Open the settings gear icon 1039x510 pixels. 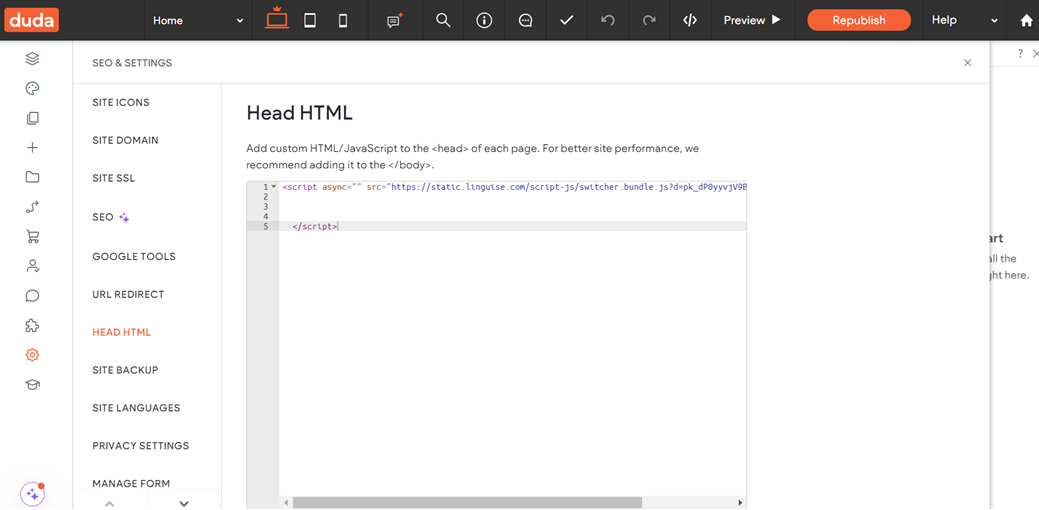coord(32,355)
